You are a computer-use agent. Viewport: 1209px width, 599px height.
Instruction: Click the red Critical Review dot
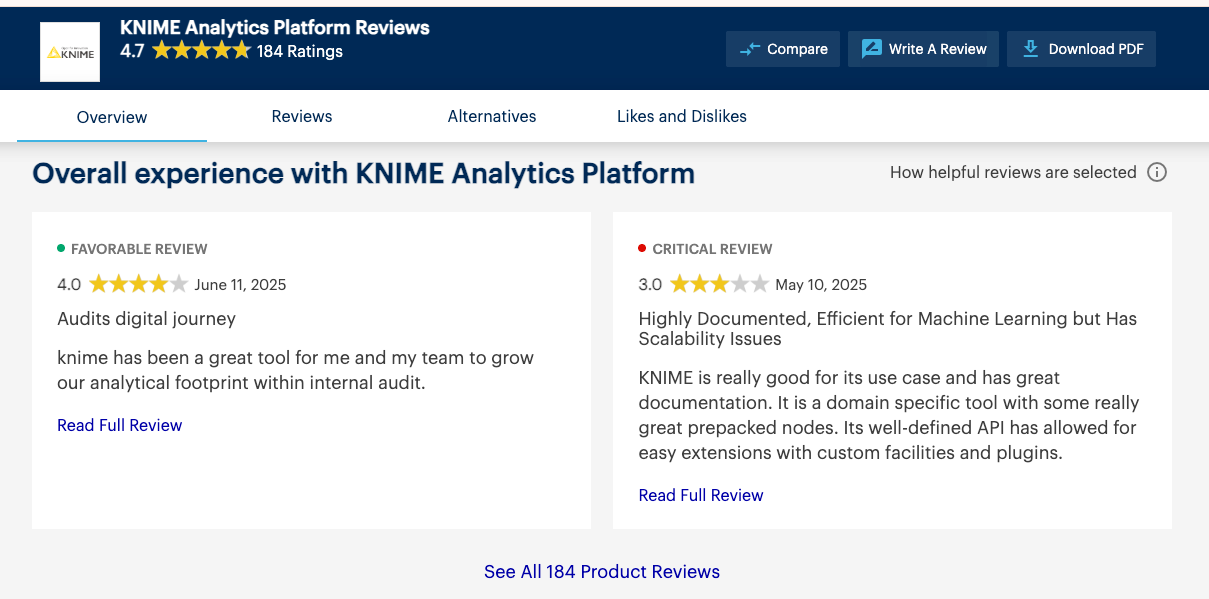pos(642,248)
